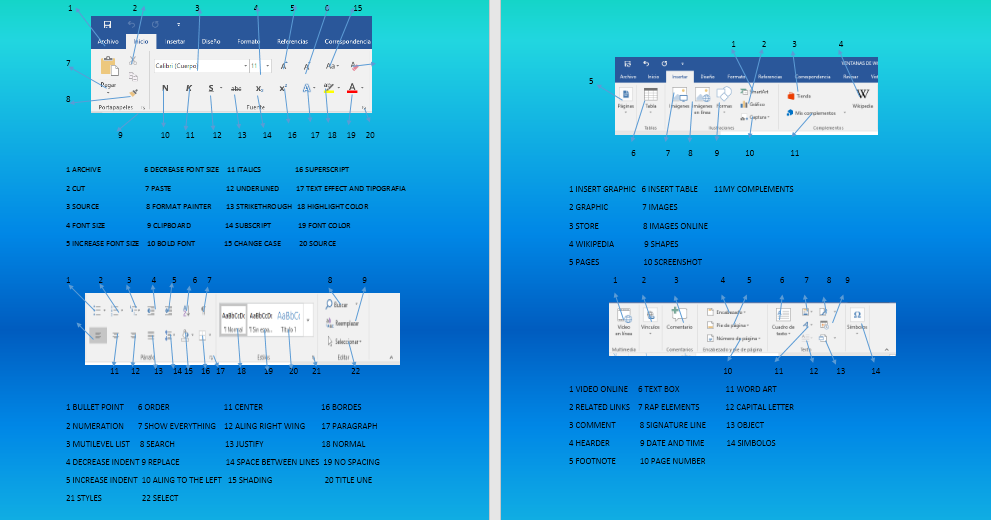Click the SmartArt button
991x520 pixels.
coord(754,92)
